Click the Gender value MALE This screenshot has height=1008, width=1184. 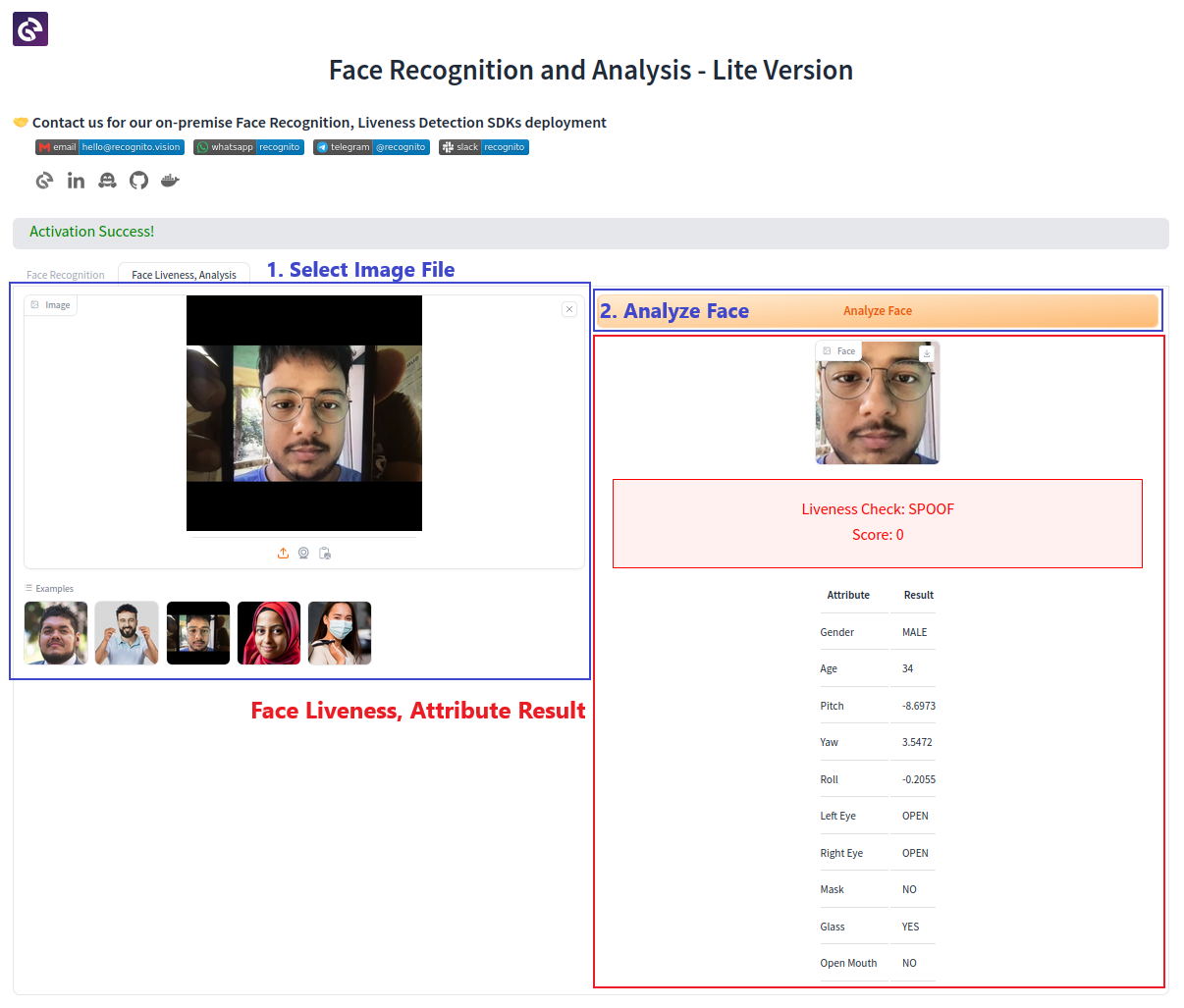coord(915,632)
